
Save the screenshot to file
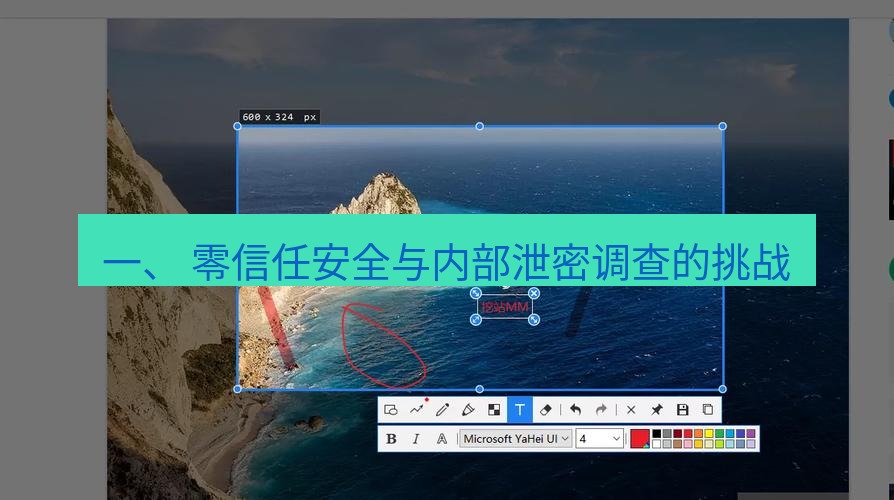tap(682, 409)
